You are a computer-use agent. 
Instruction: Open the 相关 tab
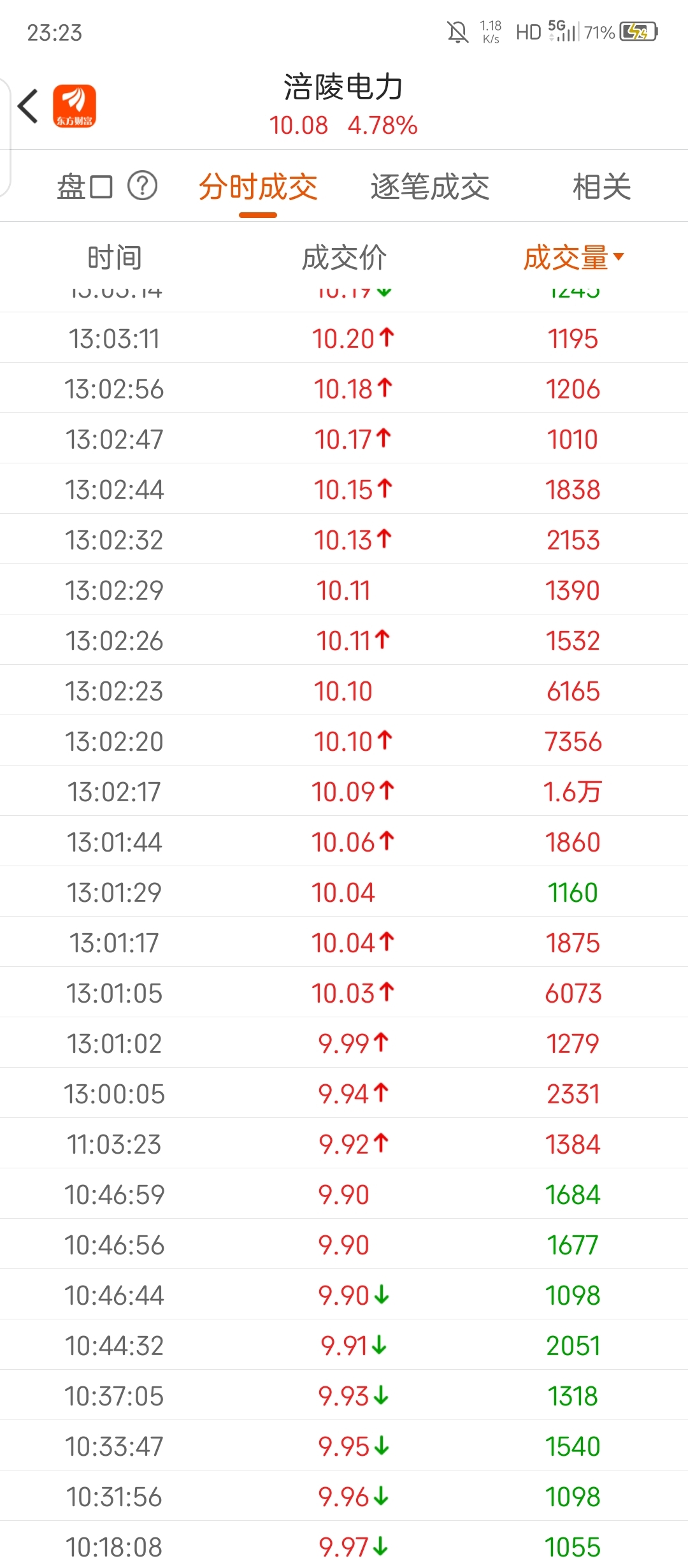[x=602, y=187]
